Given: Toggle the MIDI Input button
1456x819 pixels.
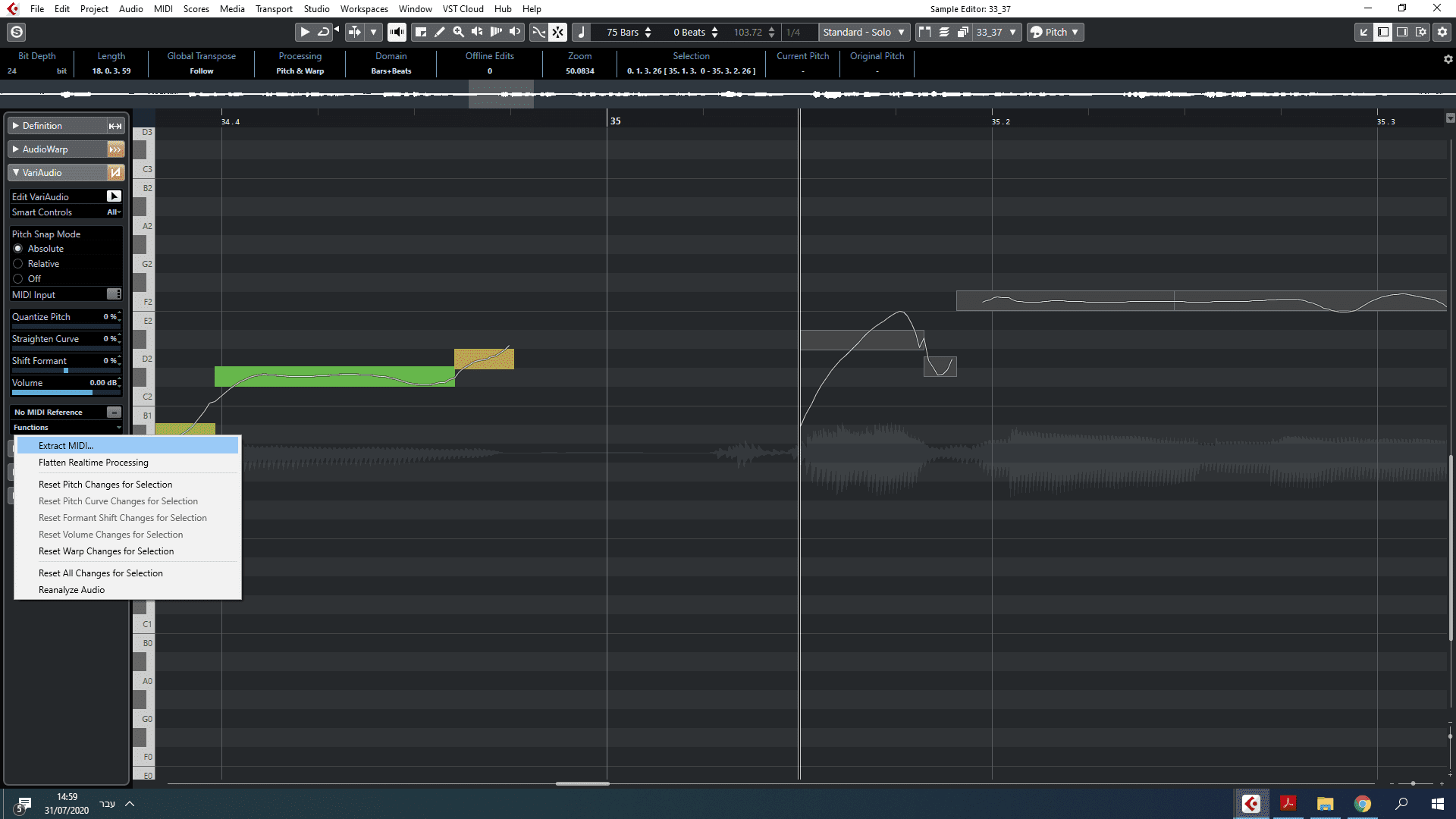Looking at the screenshot, I should point(114,294).
